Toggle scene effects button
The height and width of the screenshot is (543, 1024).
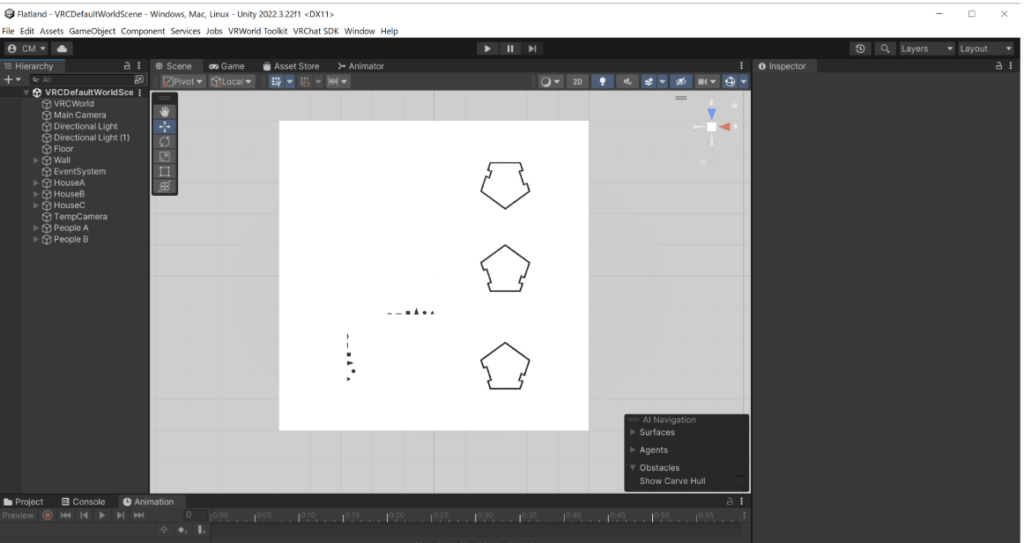click(x=648, y=82)
